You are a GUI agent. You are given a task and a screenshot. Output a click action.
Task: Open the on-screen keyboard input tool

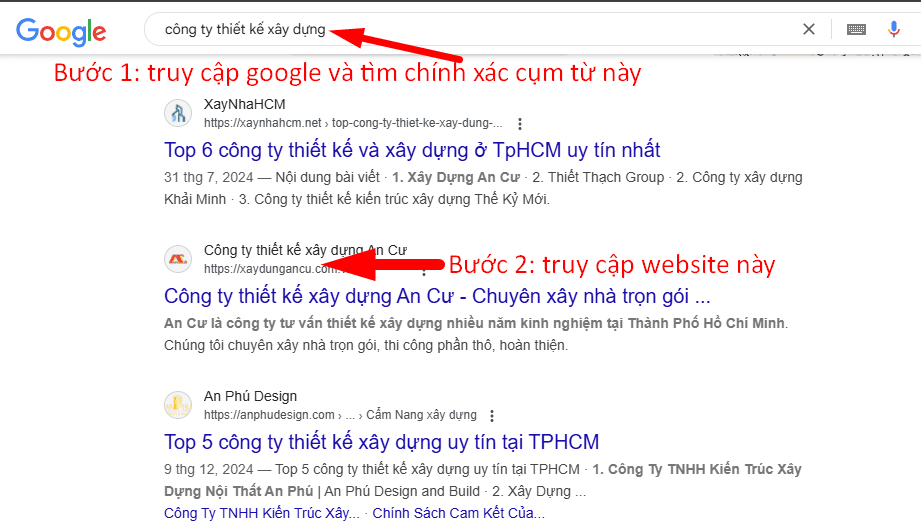pyautogui.click(x=856, y=29)
